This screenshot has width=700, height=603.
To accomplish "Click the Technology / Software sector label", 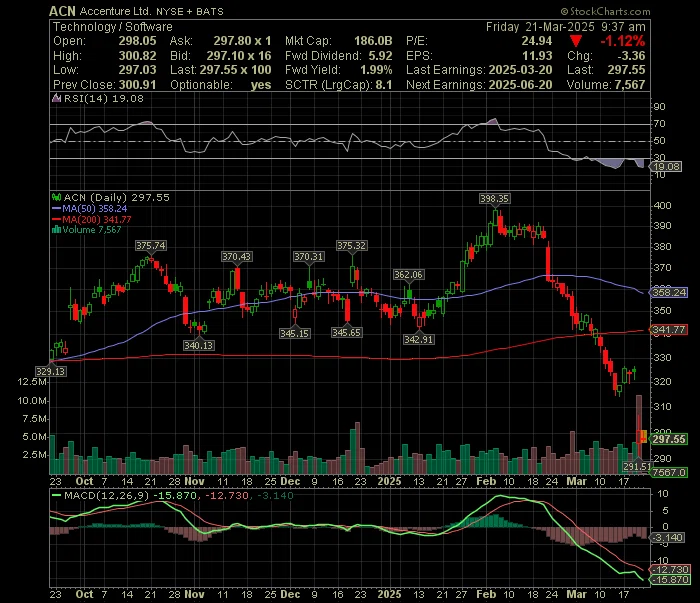I will [112, 27].
